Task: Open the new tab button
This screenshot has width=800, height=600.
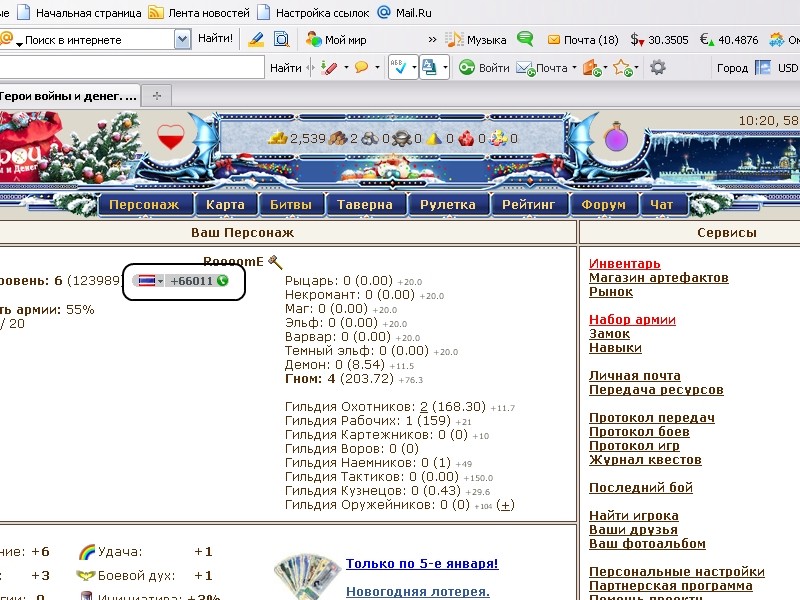Action: 157,95
